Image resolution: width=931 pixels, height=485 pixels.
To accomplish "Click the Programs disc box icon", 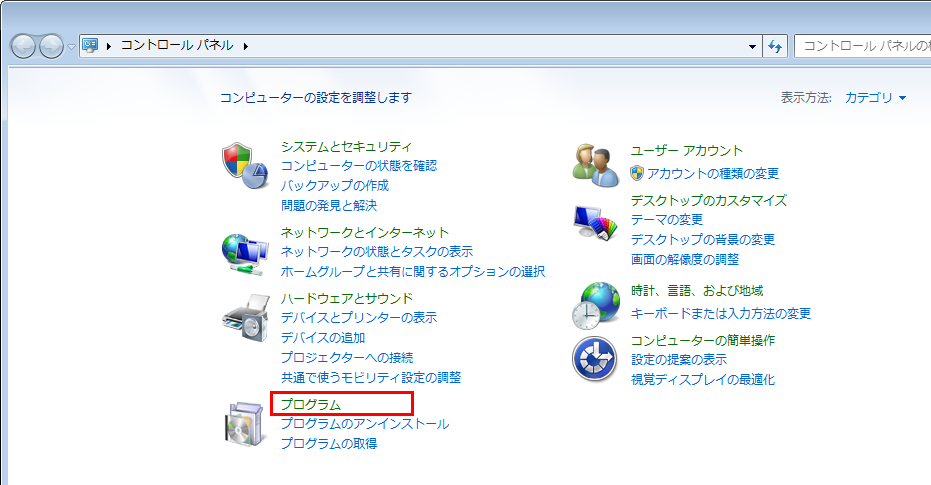I will click(245, 423).
